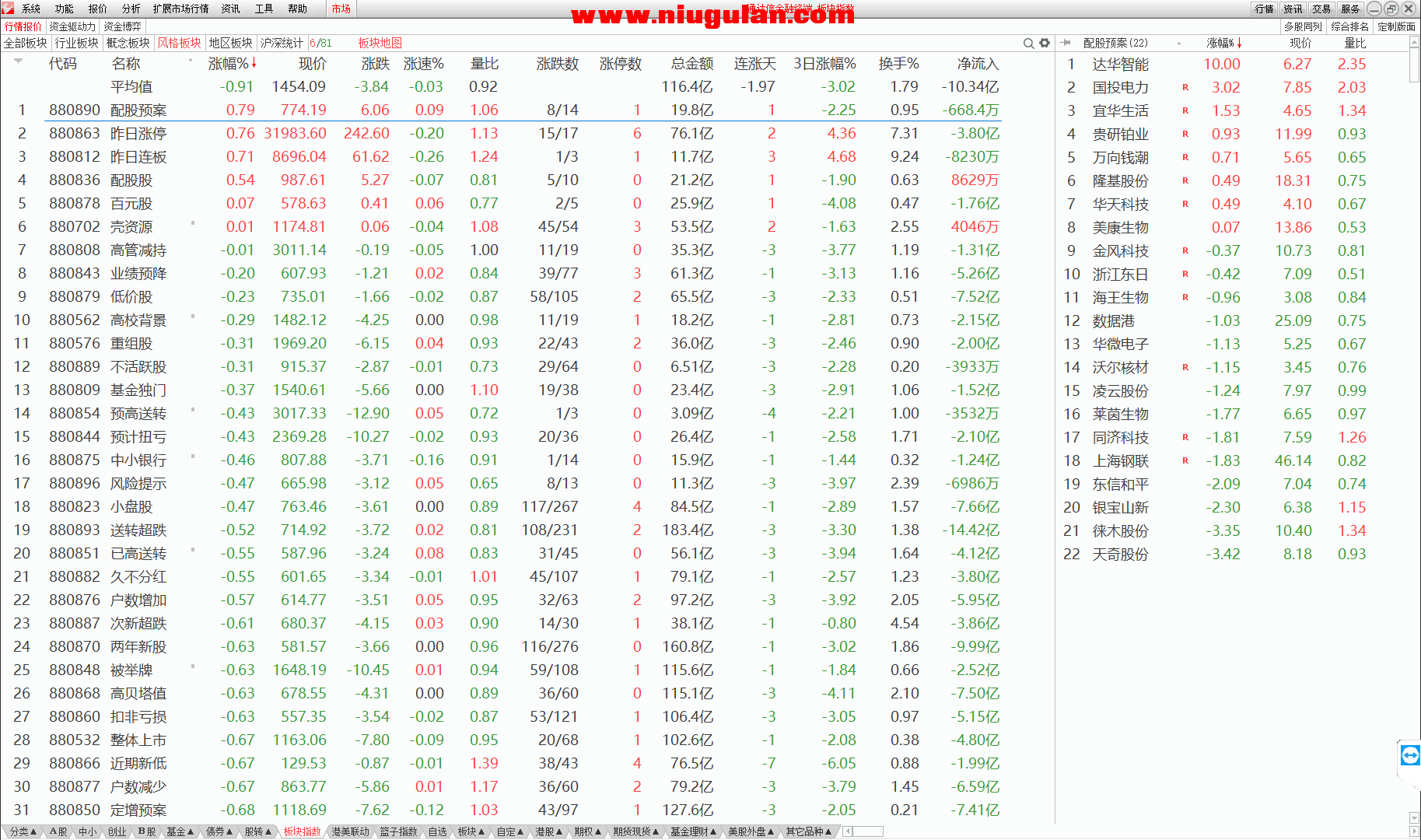The width and height of the screenshot is (1421, 840).
Task: Open the 市场 menu item
Action: point(341,9)
